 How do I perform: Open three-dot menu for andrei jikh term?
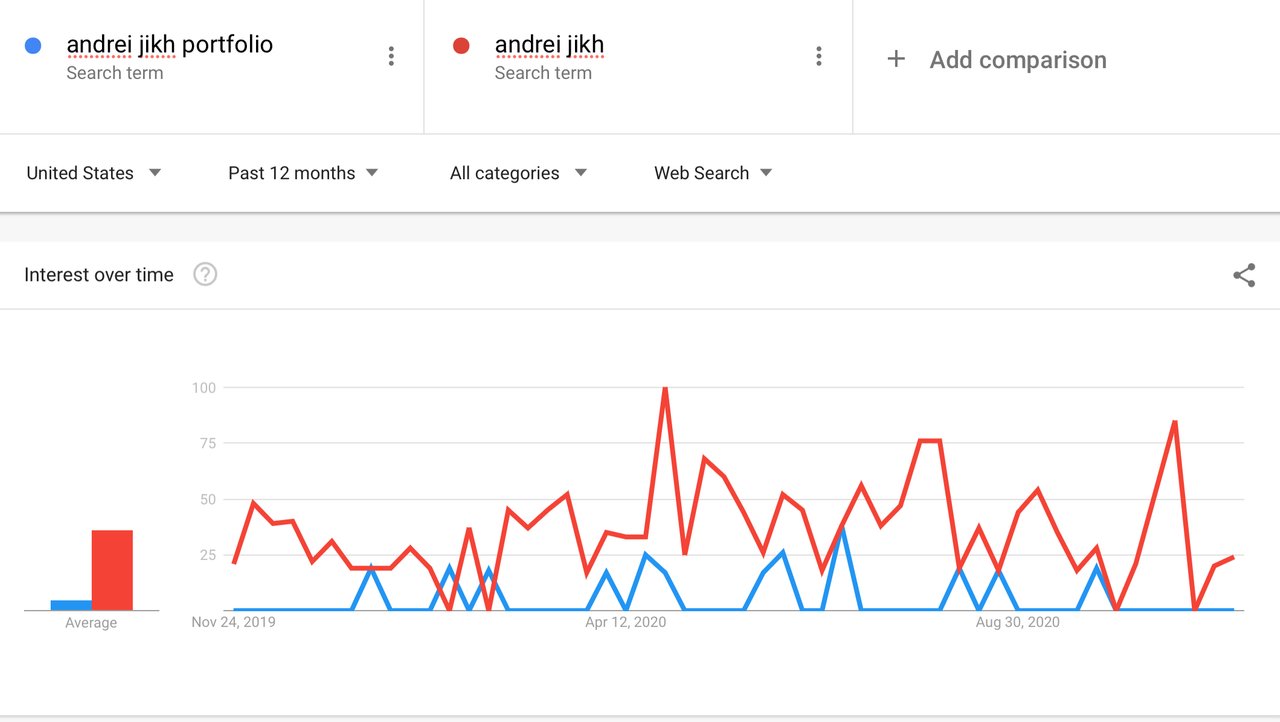[x=819, y=57]
